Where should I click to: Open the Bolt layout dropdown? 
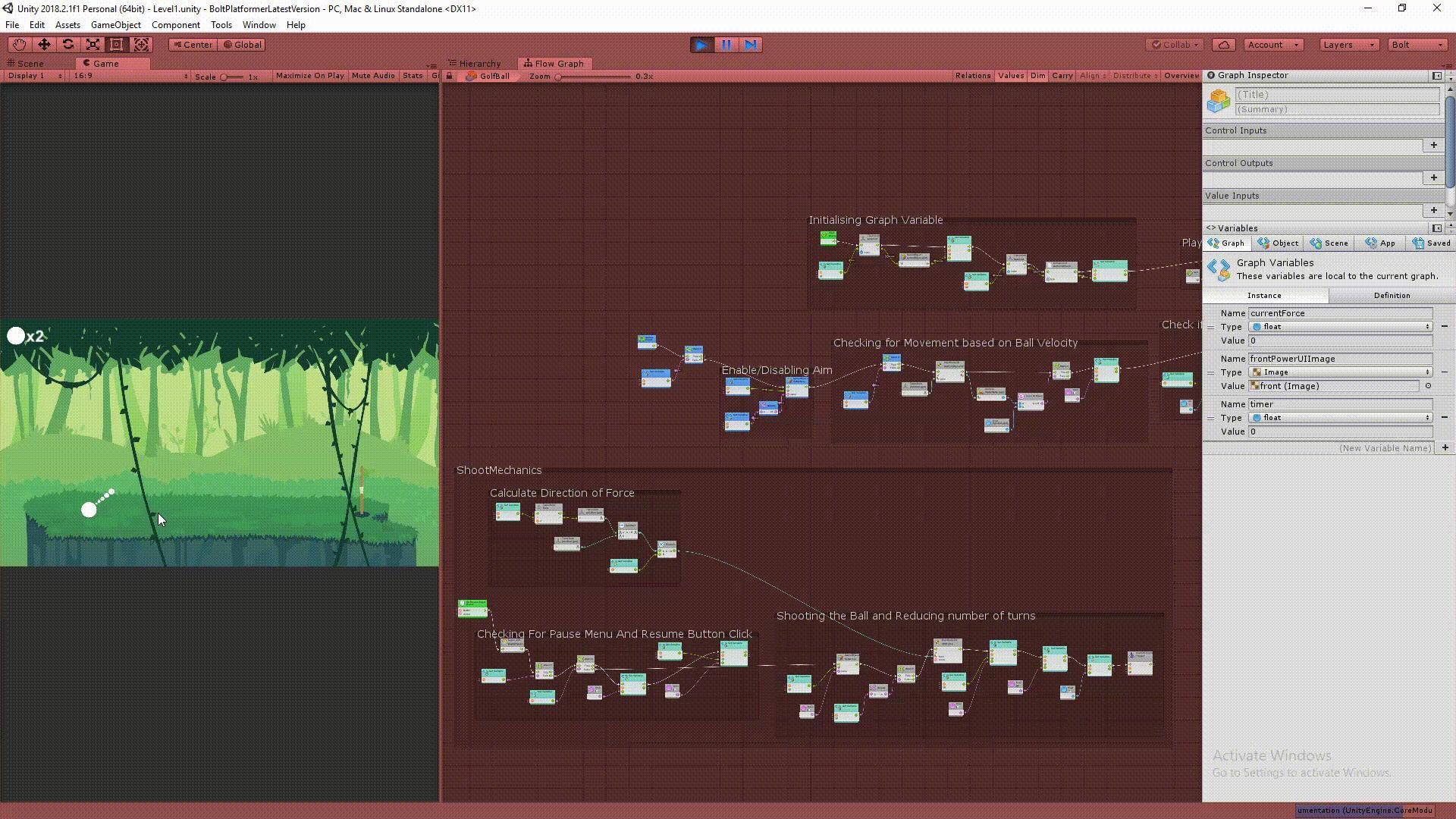click(1417, 45)
